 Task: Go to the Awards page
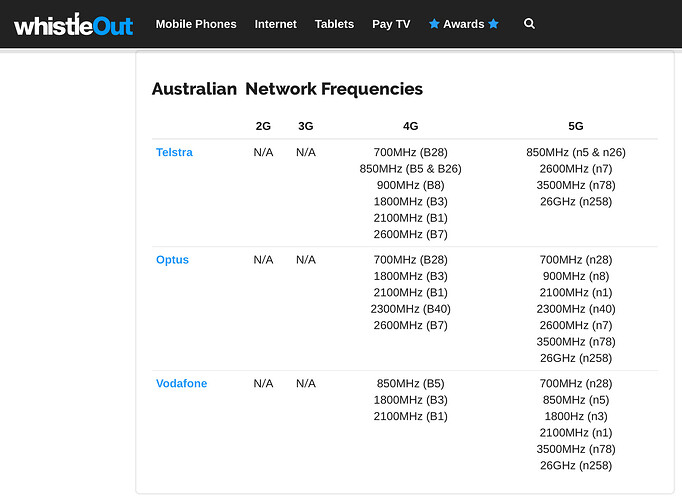(x=464, y=24)
